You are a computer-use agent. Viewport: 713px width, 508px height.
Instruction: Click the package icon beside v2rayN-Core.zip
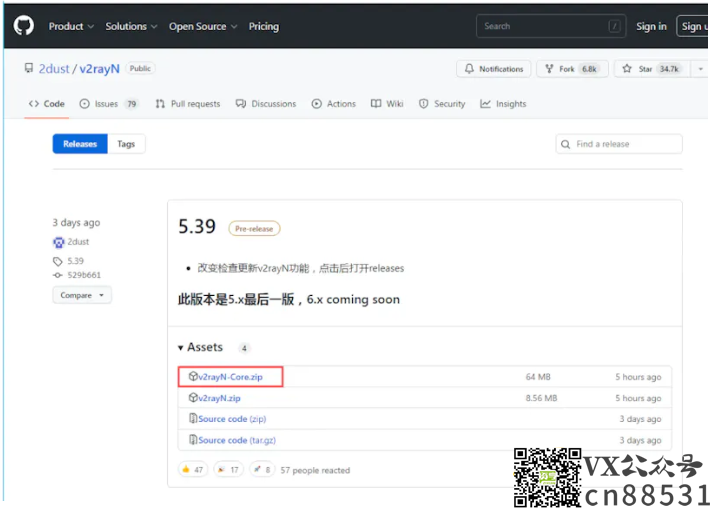193,376
